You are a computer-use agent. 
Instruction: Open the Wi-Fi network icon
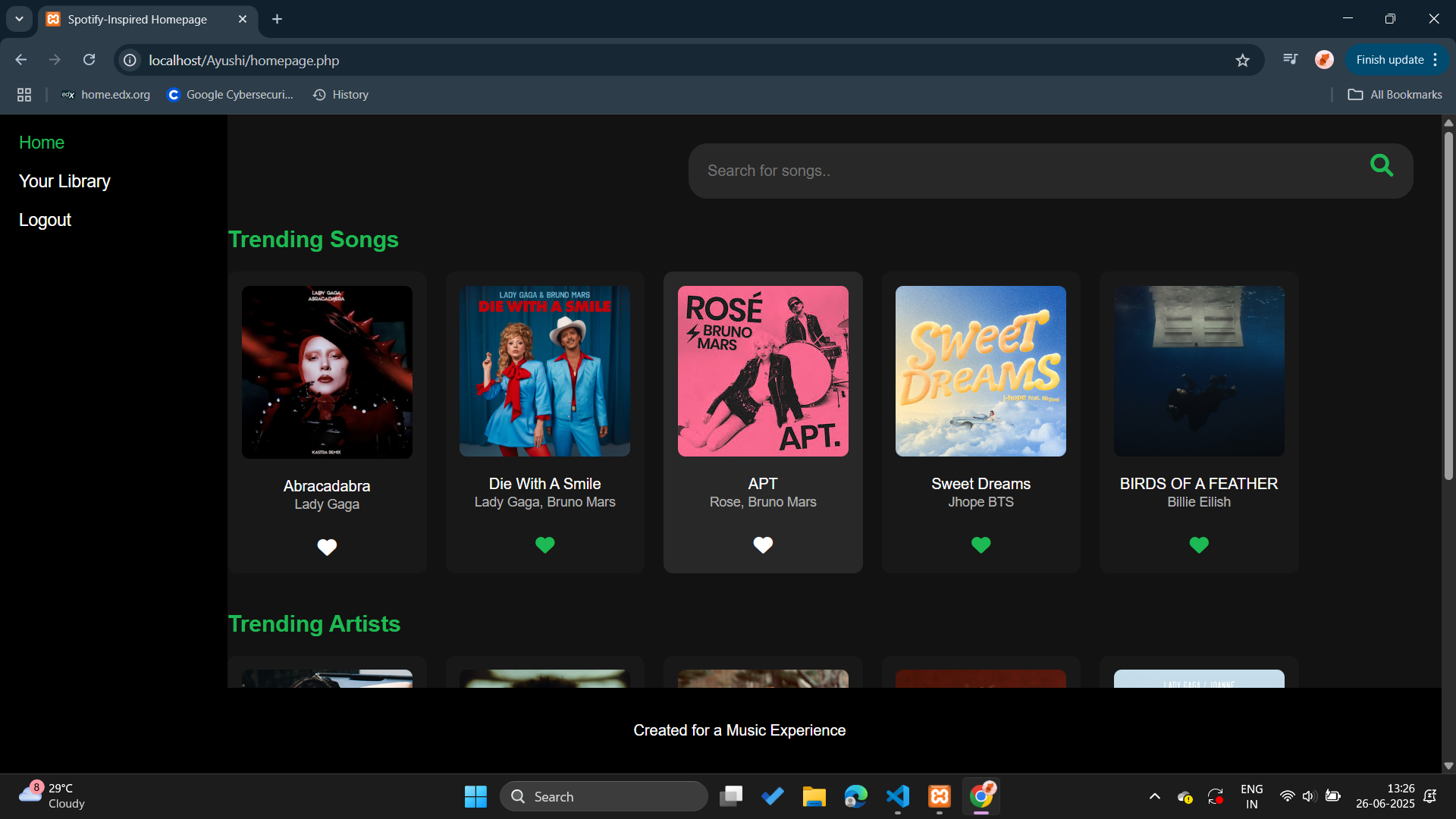[x=1287, y=796]
